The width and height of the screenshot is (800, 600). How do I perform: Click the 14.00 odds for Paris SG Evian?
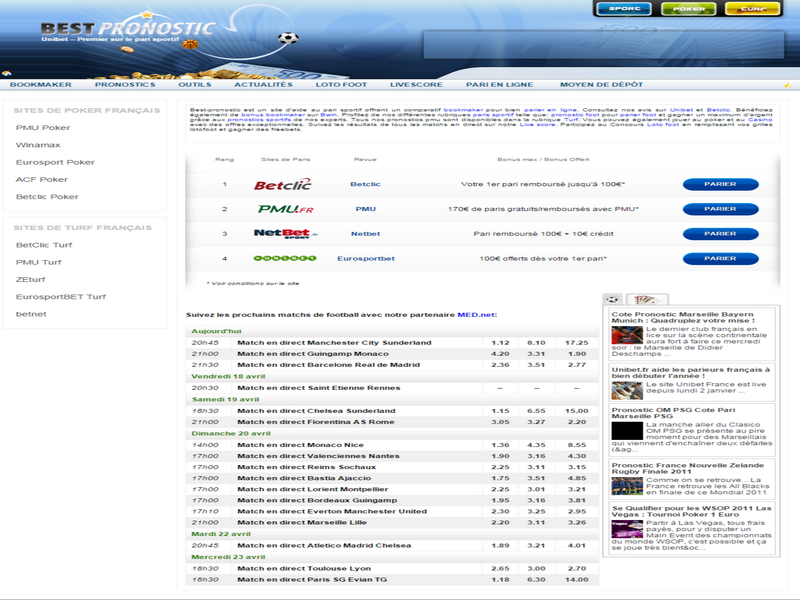[577, 580]
